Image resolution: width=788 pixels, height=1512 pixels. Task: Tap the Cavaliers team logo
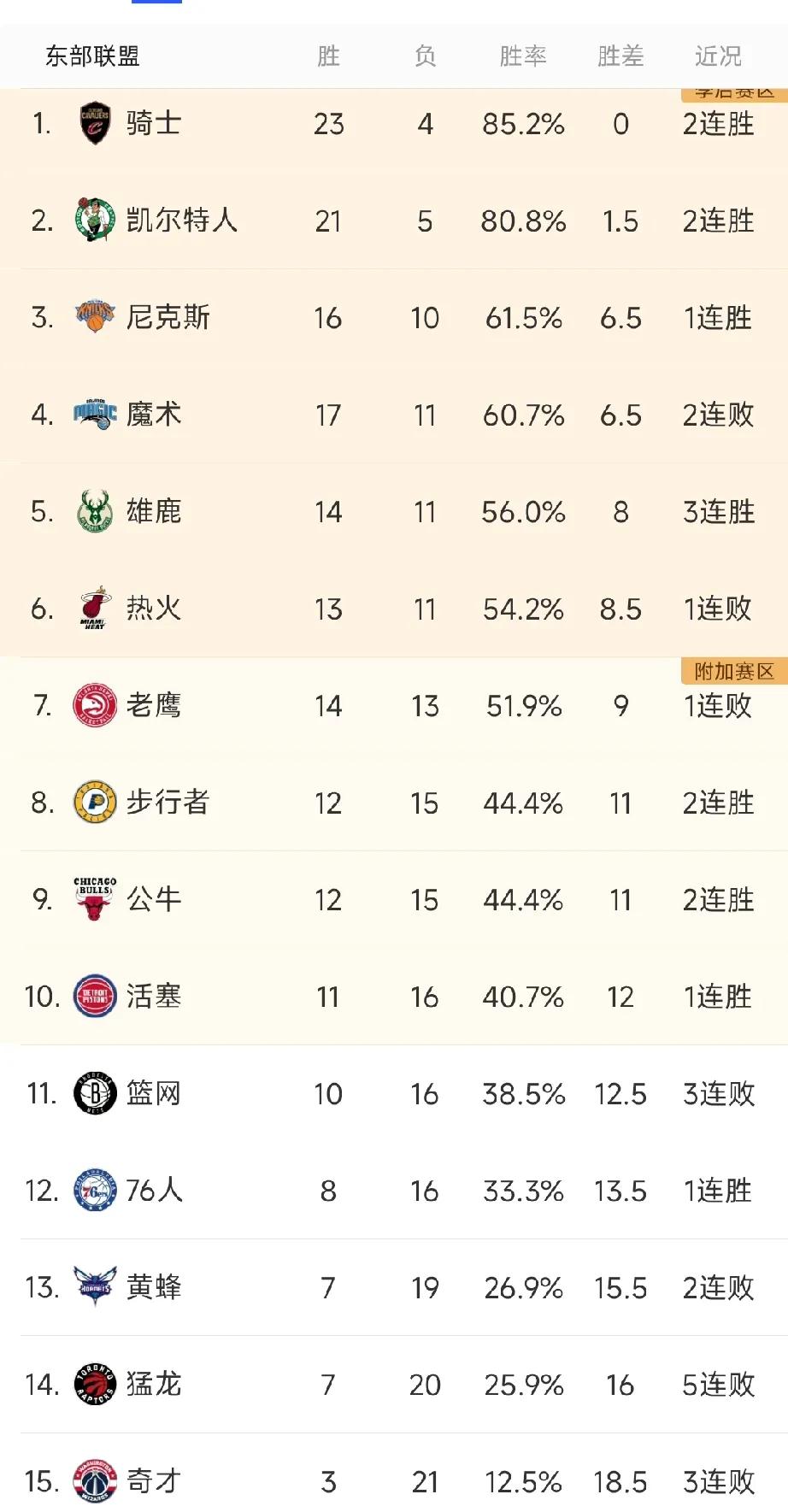coord(95,123)
